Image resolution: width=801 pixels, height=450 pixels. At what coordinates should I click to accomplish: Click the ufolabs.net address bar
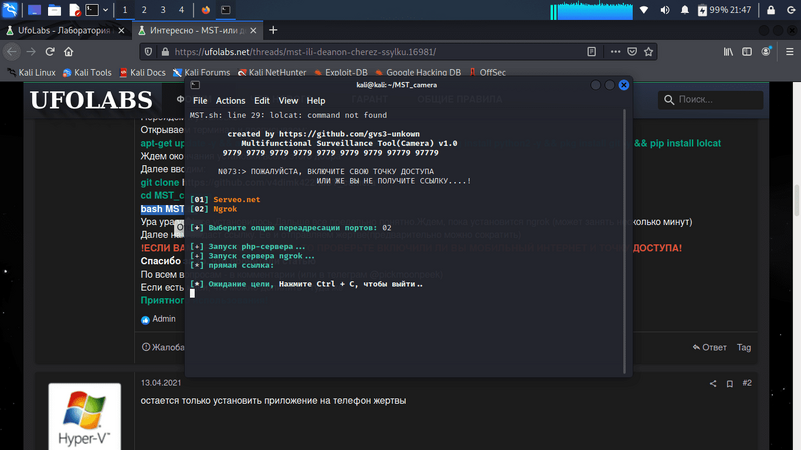[378, 52]
